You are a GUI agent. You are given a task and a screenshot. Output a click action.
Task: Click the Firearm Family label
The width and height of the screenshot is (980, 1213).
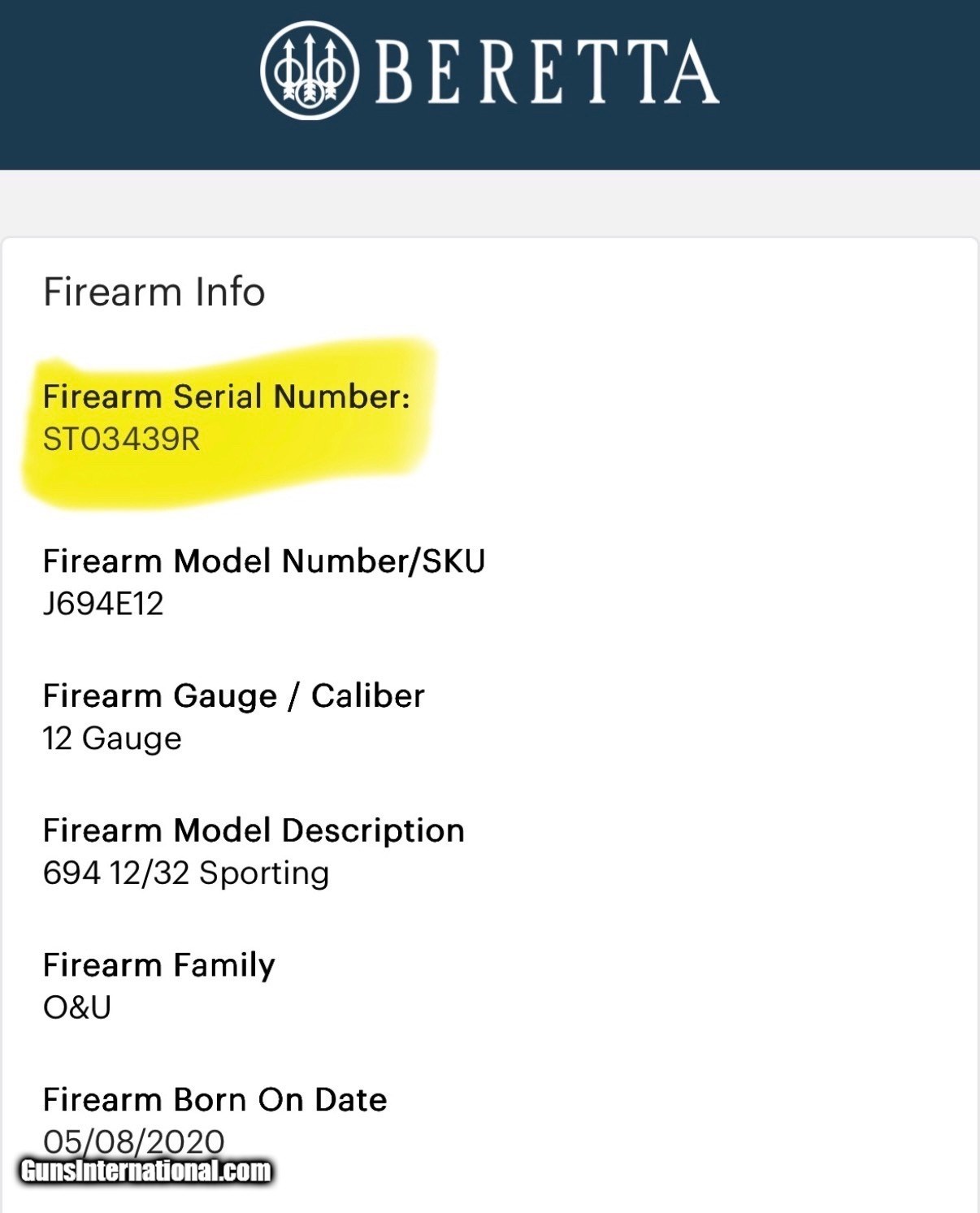tap(158, 966)
